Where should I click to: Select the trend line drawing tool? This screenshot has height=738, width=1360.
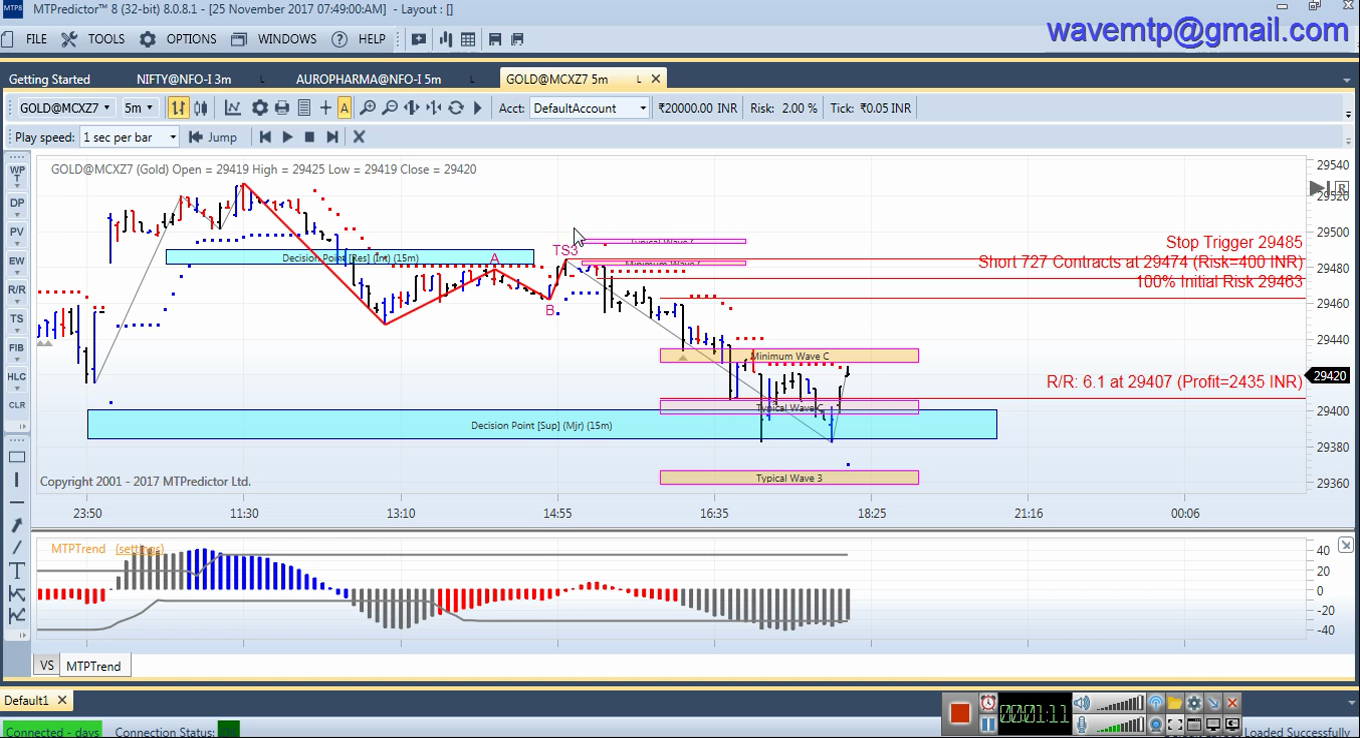coord(17,548)
